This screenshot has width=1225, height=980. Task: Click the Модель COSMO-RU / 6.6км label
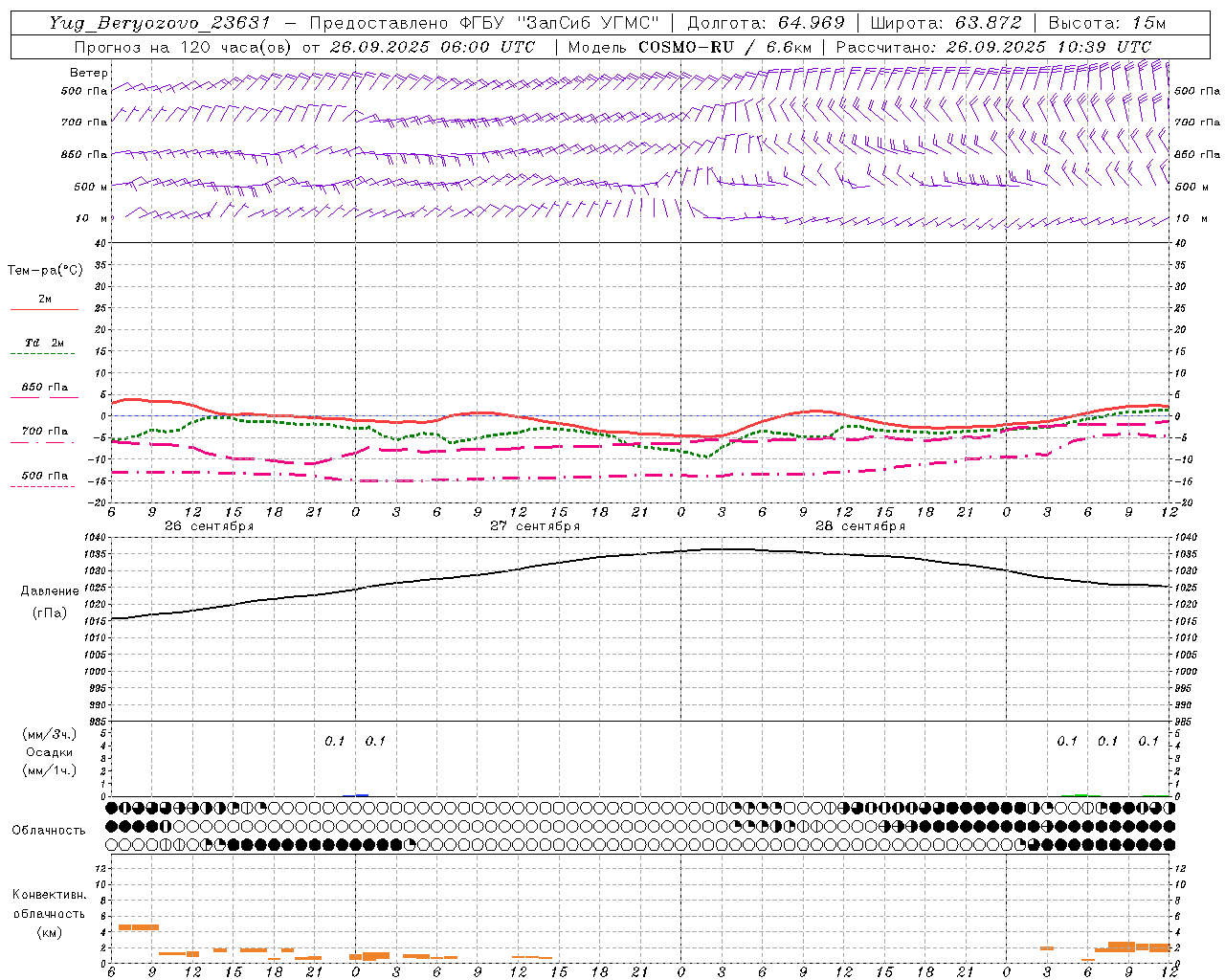[x=689, y=47]
